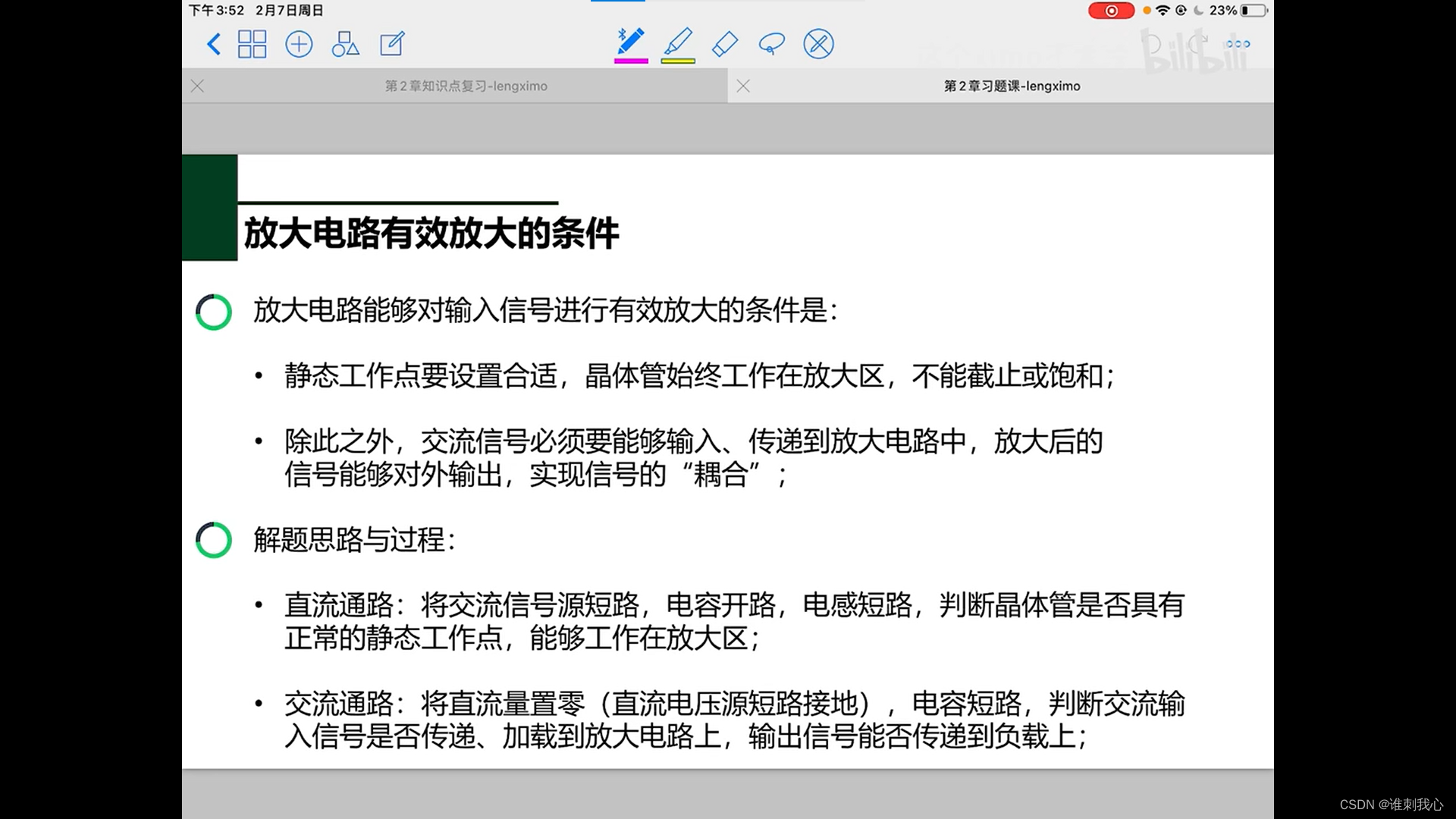Viewport: 1456px width, 819px height.
Task: Tap the add page plus icon
Action: click(x=299, y=44)
